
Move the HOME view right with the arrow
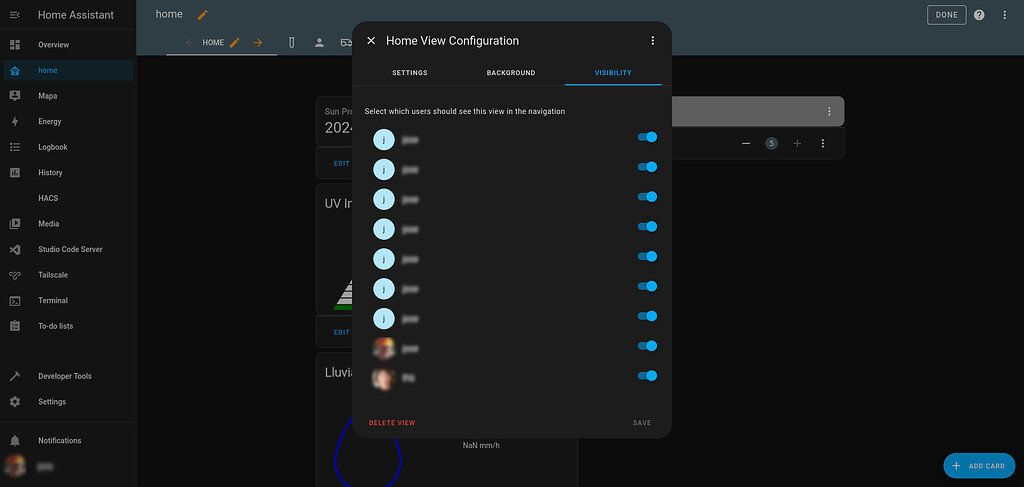tap(258, 42)
